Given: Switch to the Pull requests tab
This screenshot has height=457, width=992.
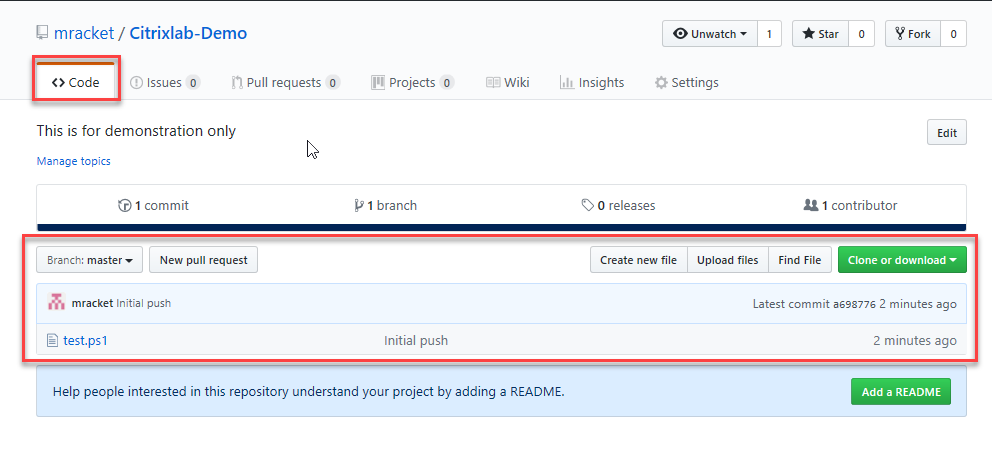Looking at the screenshot, I should click(286, 82).
